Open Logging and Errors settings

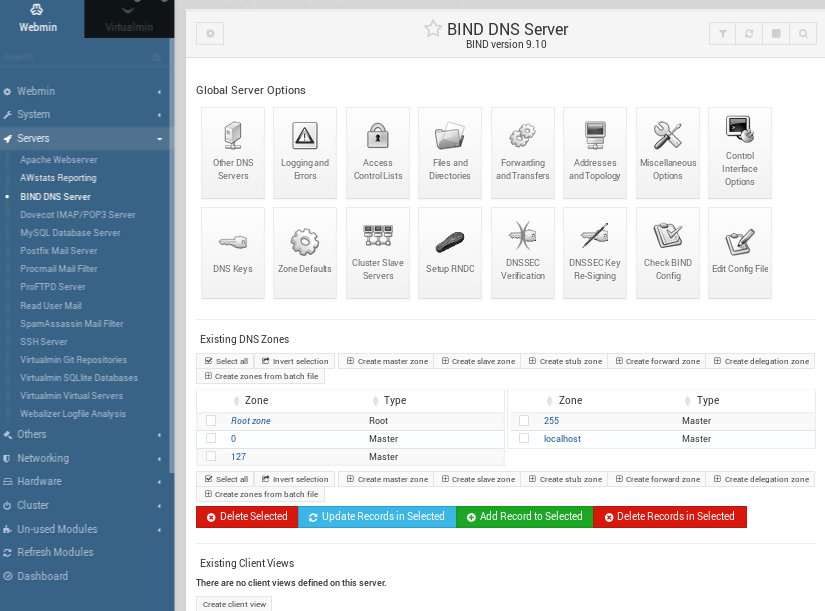click(305, 146)
